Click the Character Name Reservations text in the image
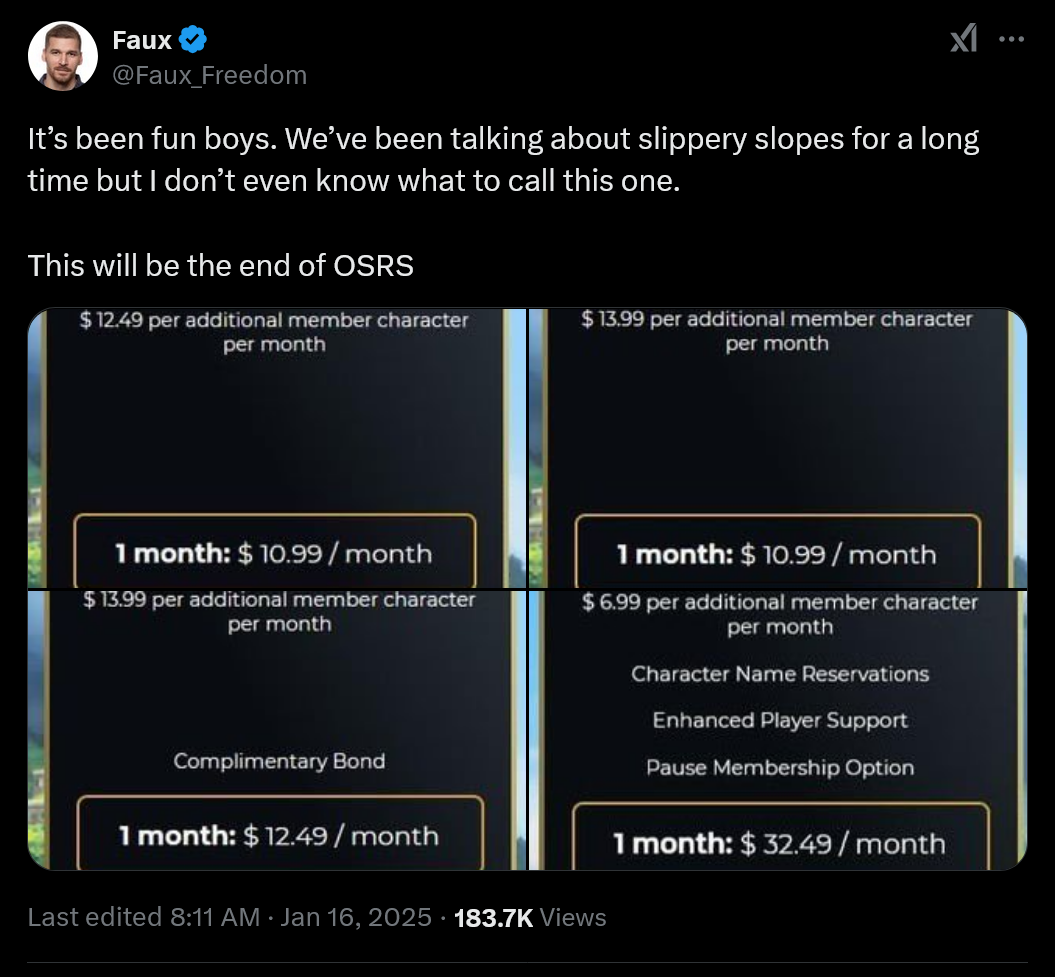 (x=780, y=673)
